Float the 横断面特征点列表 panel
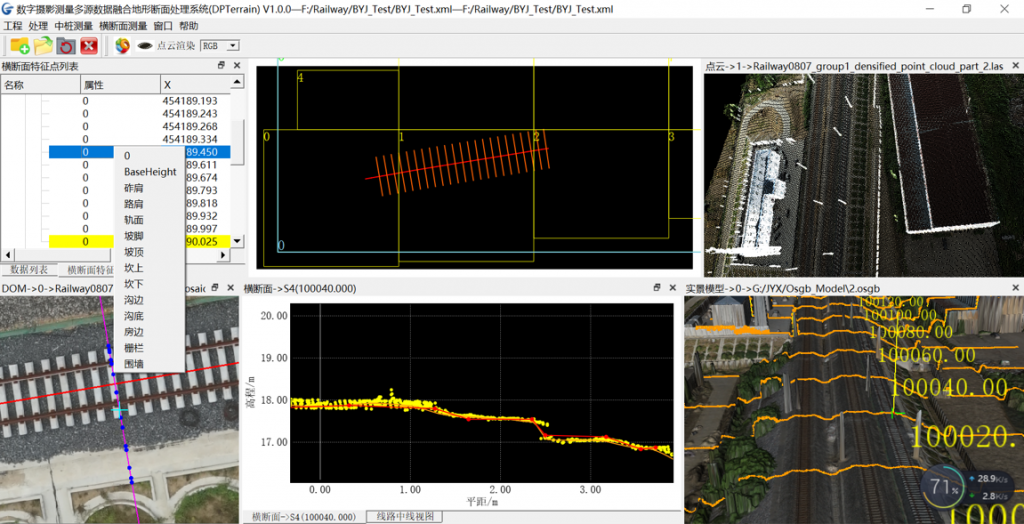The image size is (1024, 524). click(x=221, y=66)
